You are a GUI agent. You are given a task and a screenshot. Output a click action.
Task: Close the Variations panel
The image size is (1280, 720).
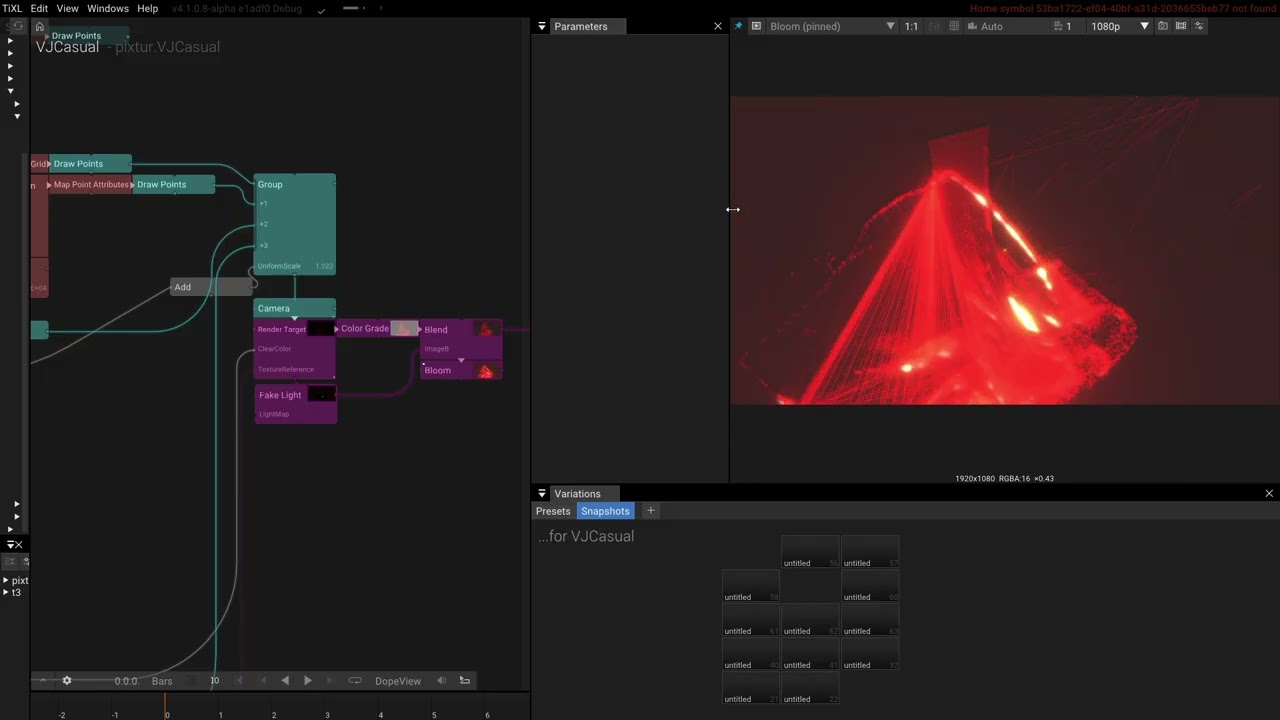1269,494
